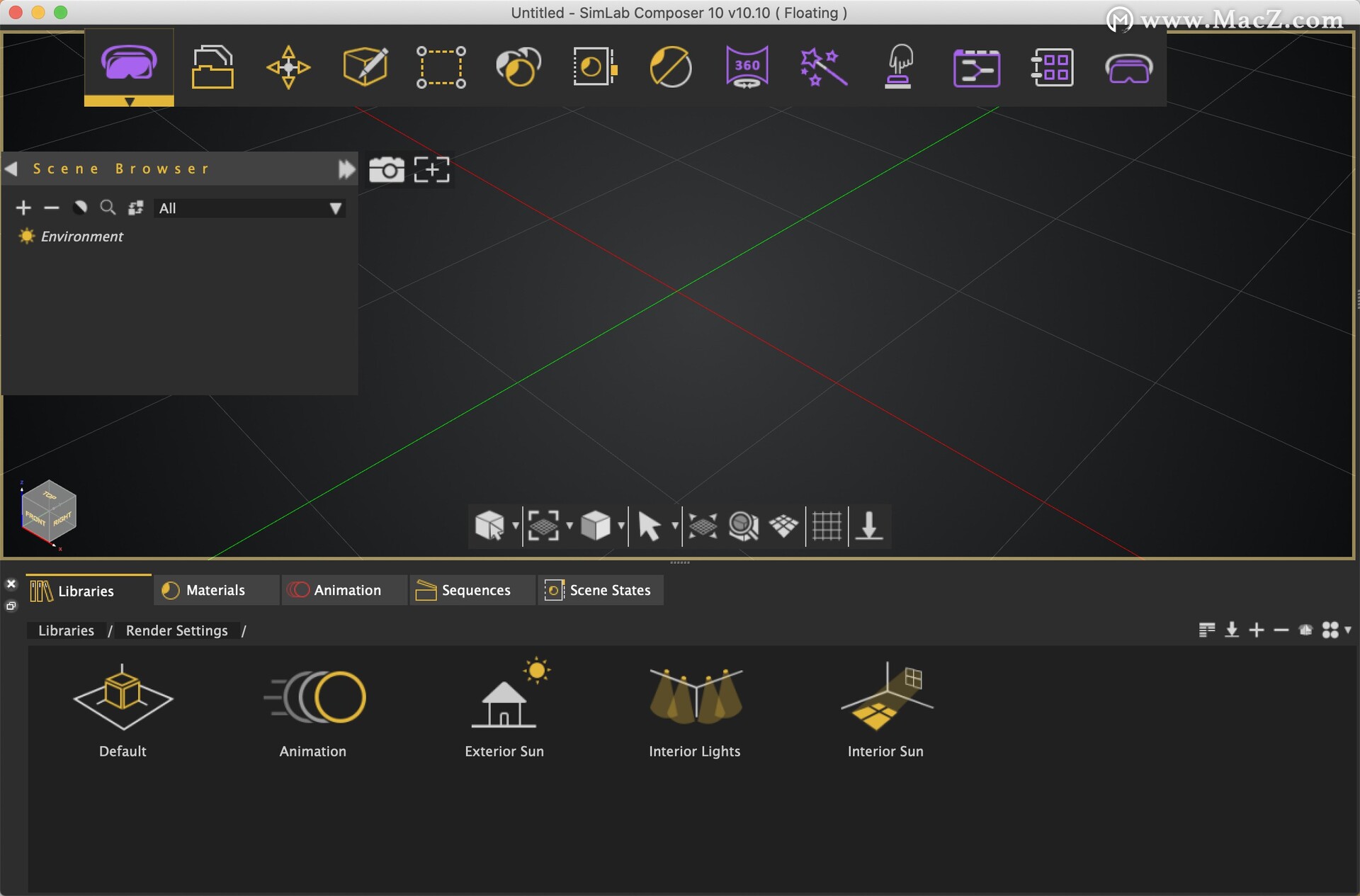Take a snapshot with the camera icon

coord(387,169)
